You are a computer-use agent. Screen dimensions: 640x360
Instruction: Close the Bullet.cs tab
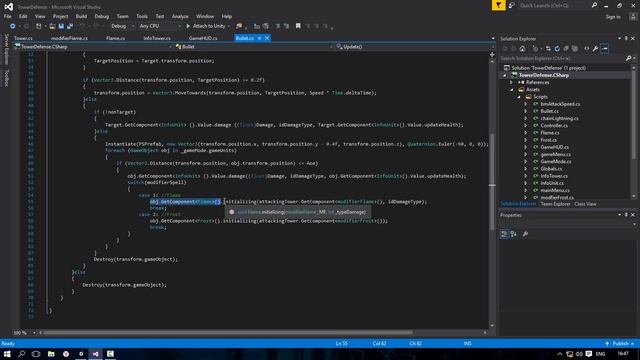click(267, 38)
